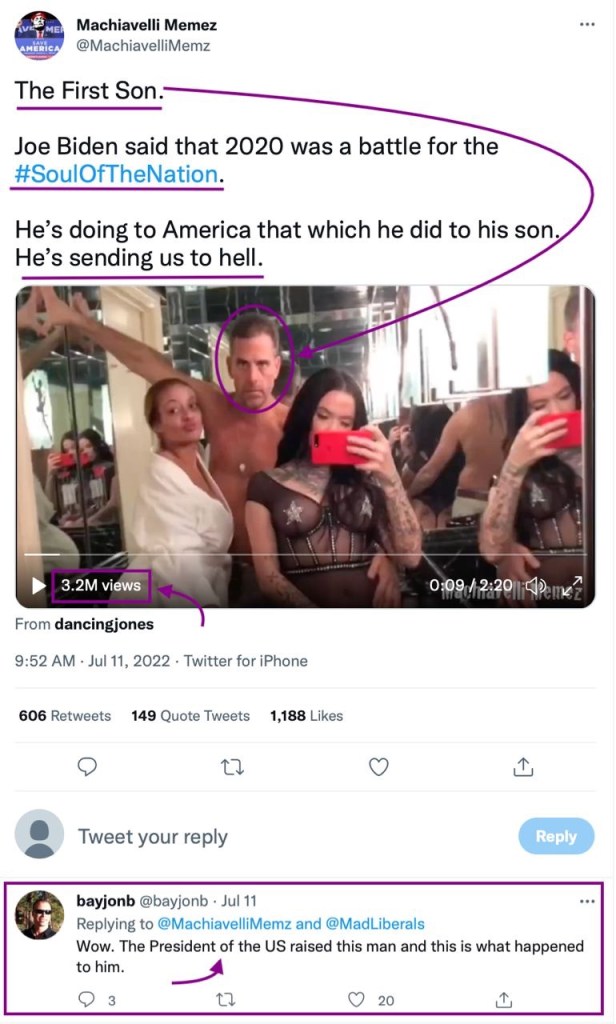Share bayjonb's reply

click(x=504, y=999)
